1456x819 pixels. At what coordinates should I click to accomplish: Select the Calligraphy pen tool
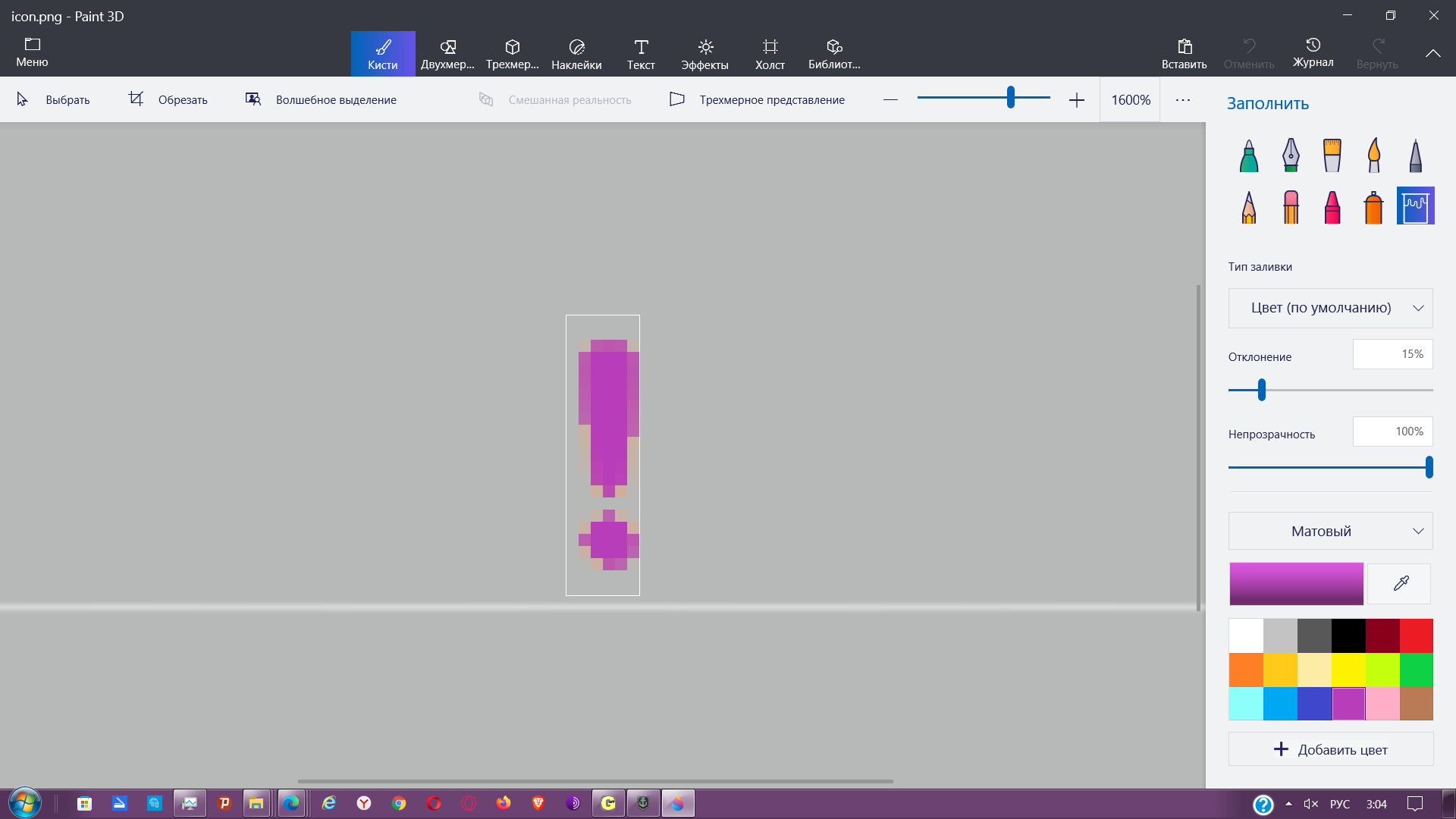click(x=1291, y=155)
